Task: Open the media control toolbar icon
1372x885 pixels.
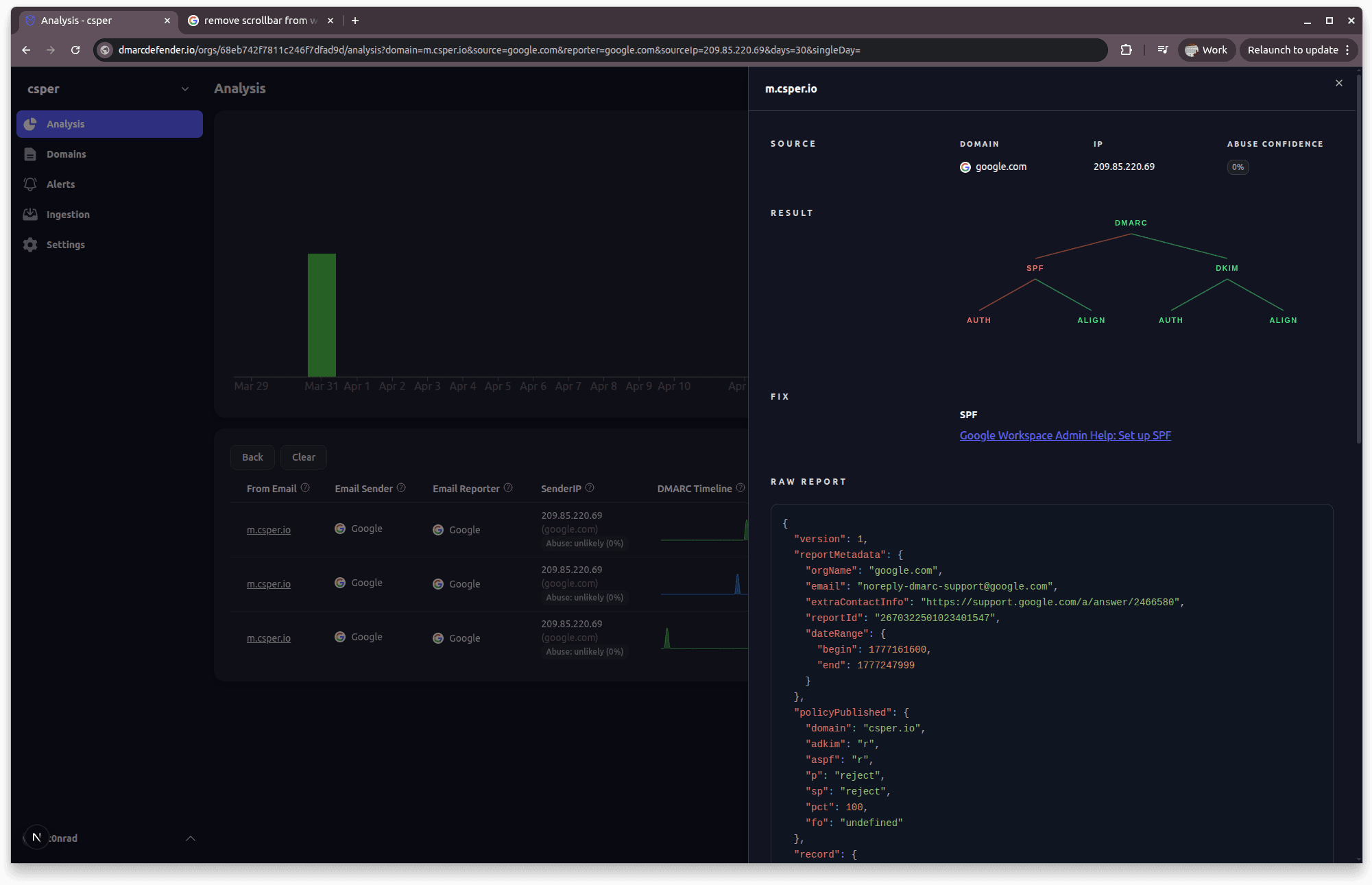Action: tap(1163, 50)
